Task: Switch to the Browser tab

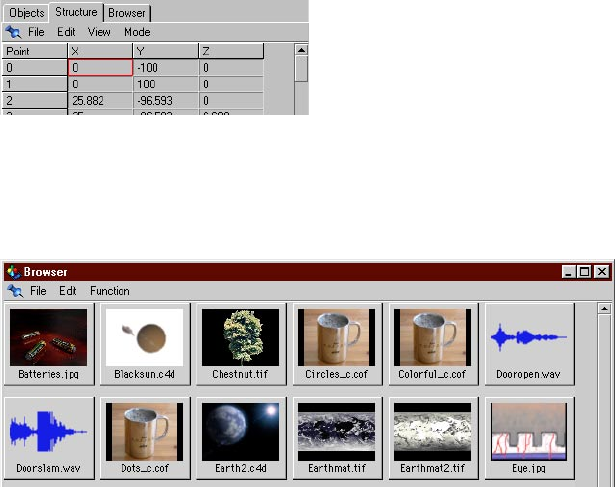Action: click(127, 13)
